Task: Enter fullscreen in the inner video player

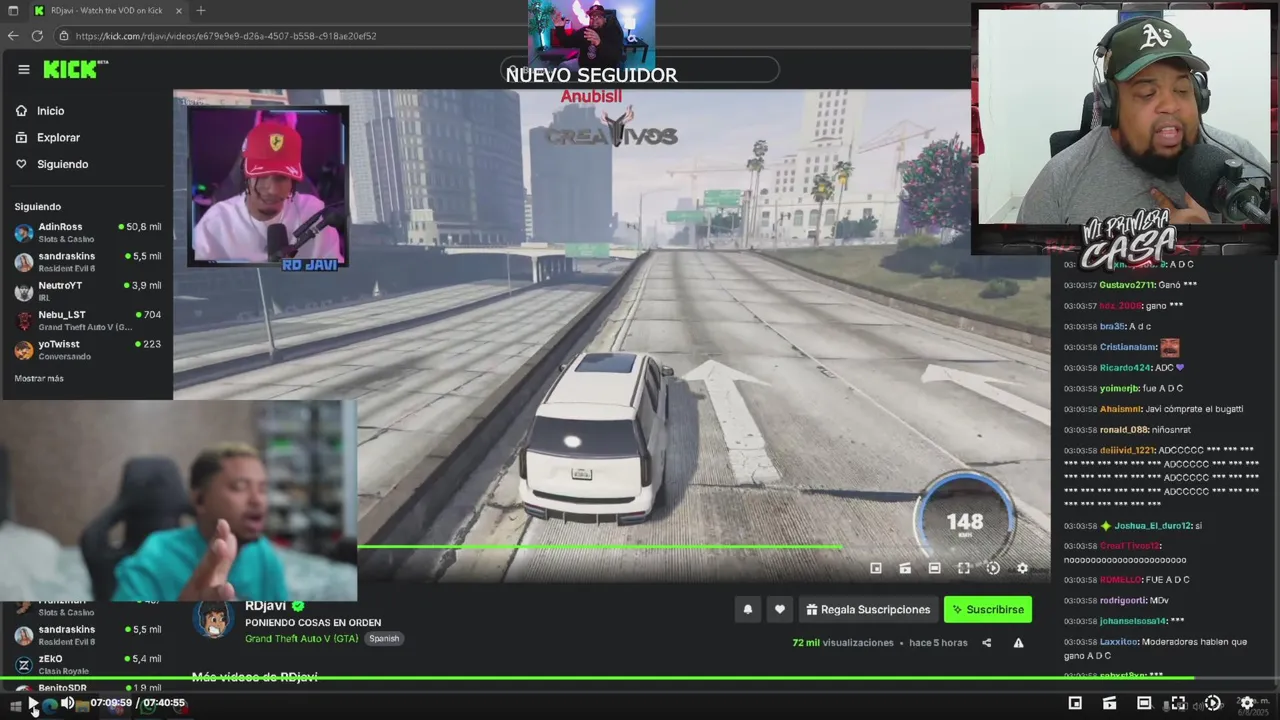Action: [x=963, y=568]
